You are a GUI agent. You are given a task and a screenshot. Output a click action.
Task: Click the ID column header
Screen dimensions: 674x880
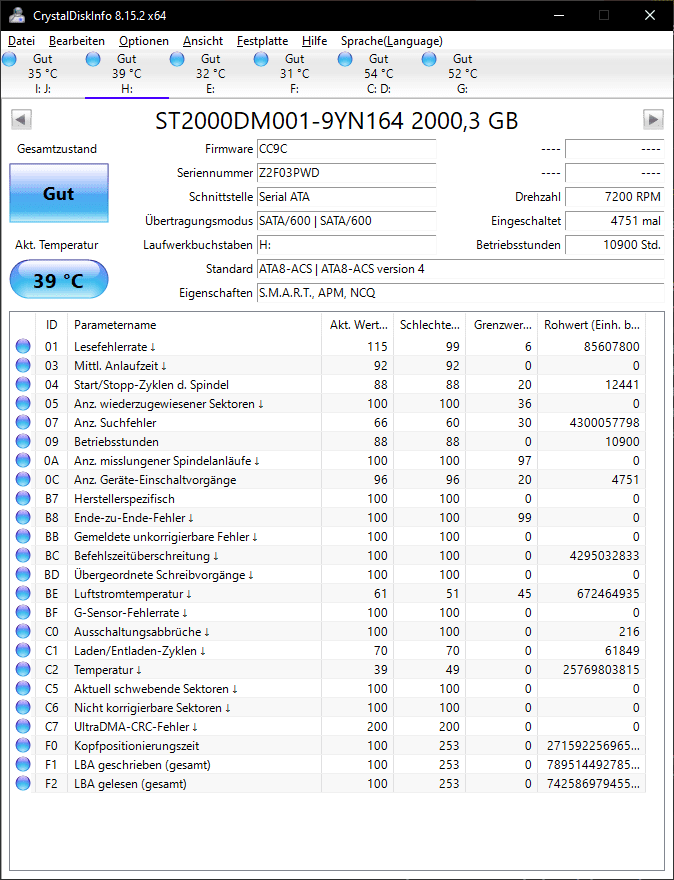pyautogui.click(x=52, y=325)
